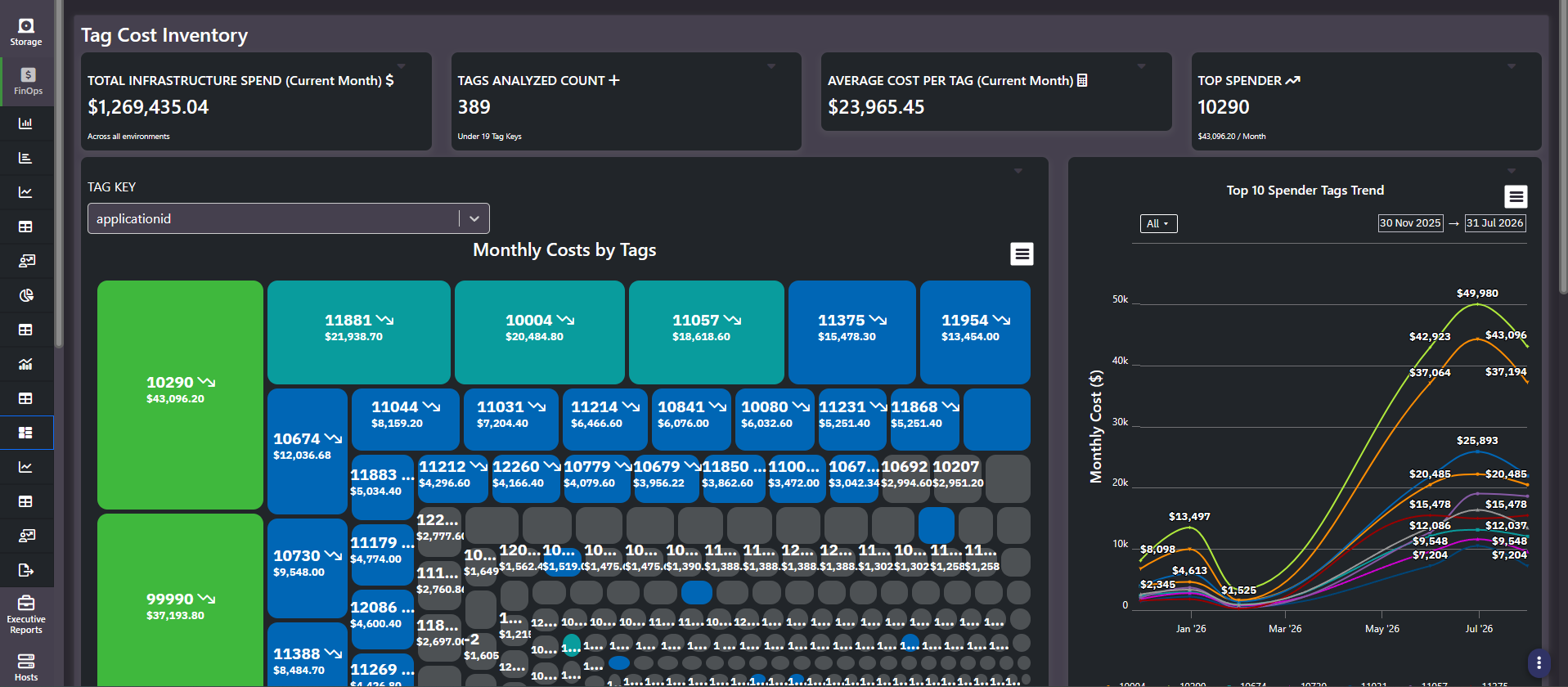The image size is (1568, 687).
Task: Select the 11179 treemap tile
Action: (382, 555)
